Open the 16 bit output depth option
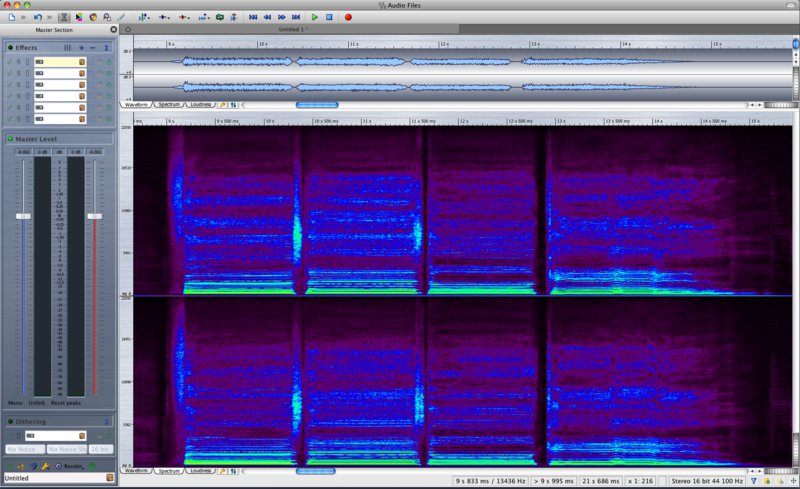 point(101,449)
